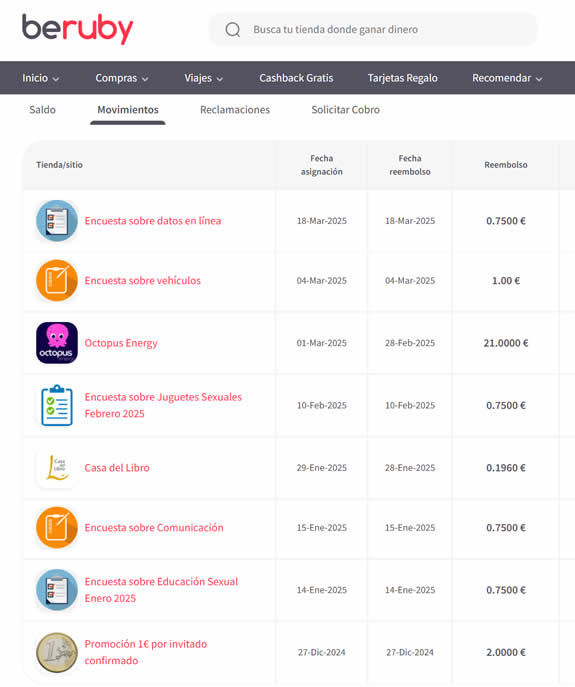Open the Octopus Energy link
575x687 pixels.
click(121, 343)
